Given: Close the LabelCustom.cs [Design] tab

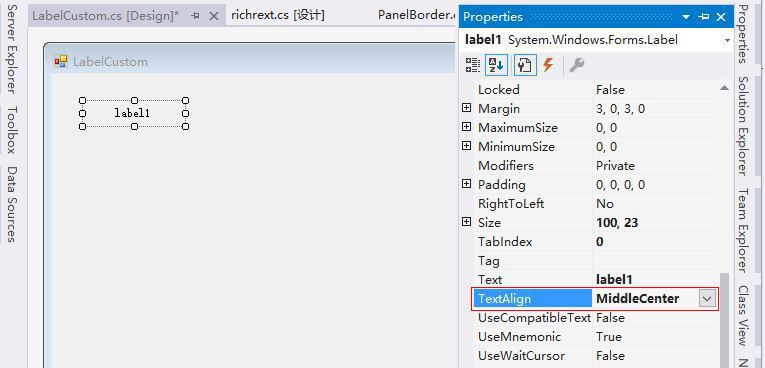Looking at the screenshot, I should 213,16.
